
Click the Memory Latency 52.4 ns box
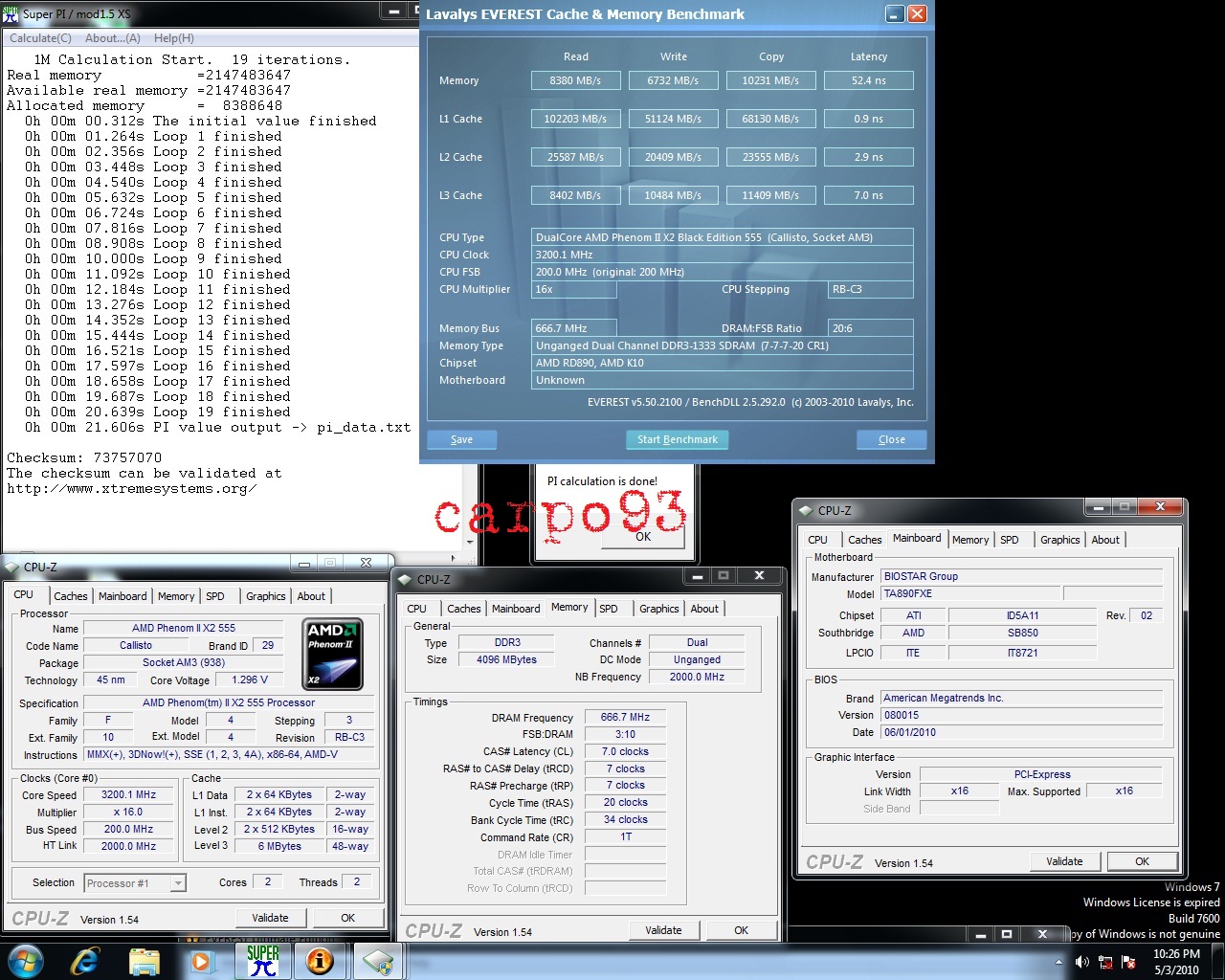869,80
